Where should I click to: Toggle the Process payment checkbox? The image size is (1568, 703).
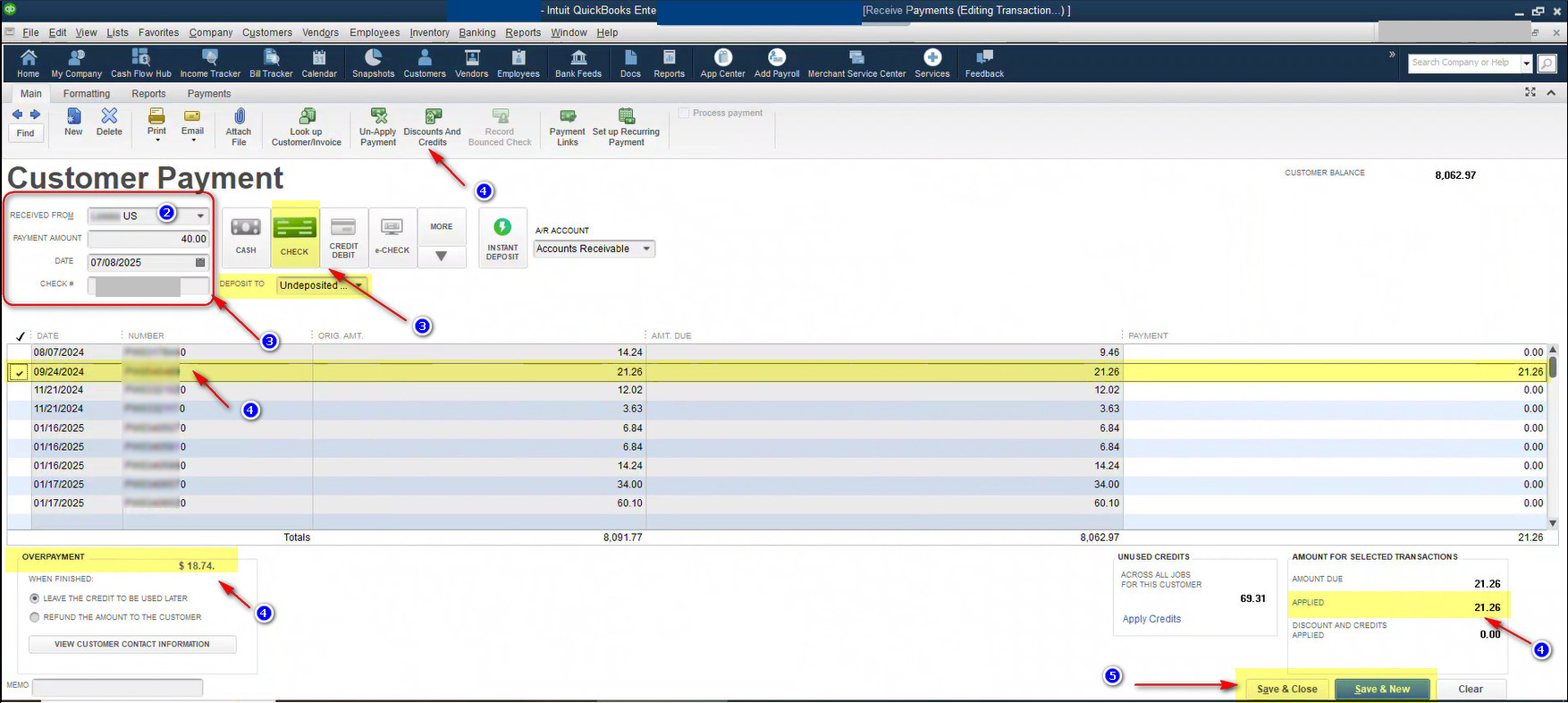(x=684, y=114)
